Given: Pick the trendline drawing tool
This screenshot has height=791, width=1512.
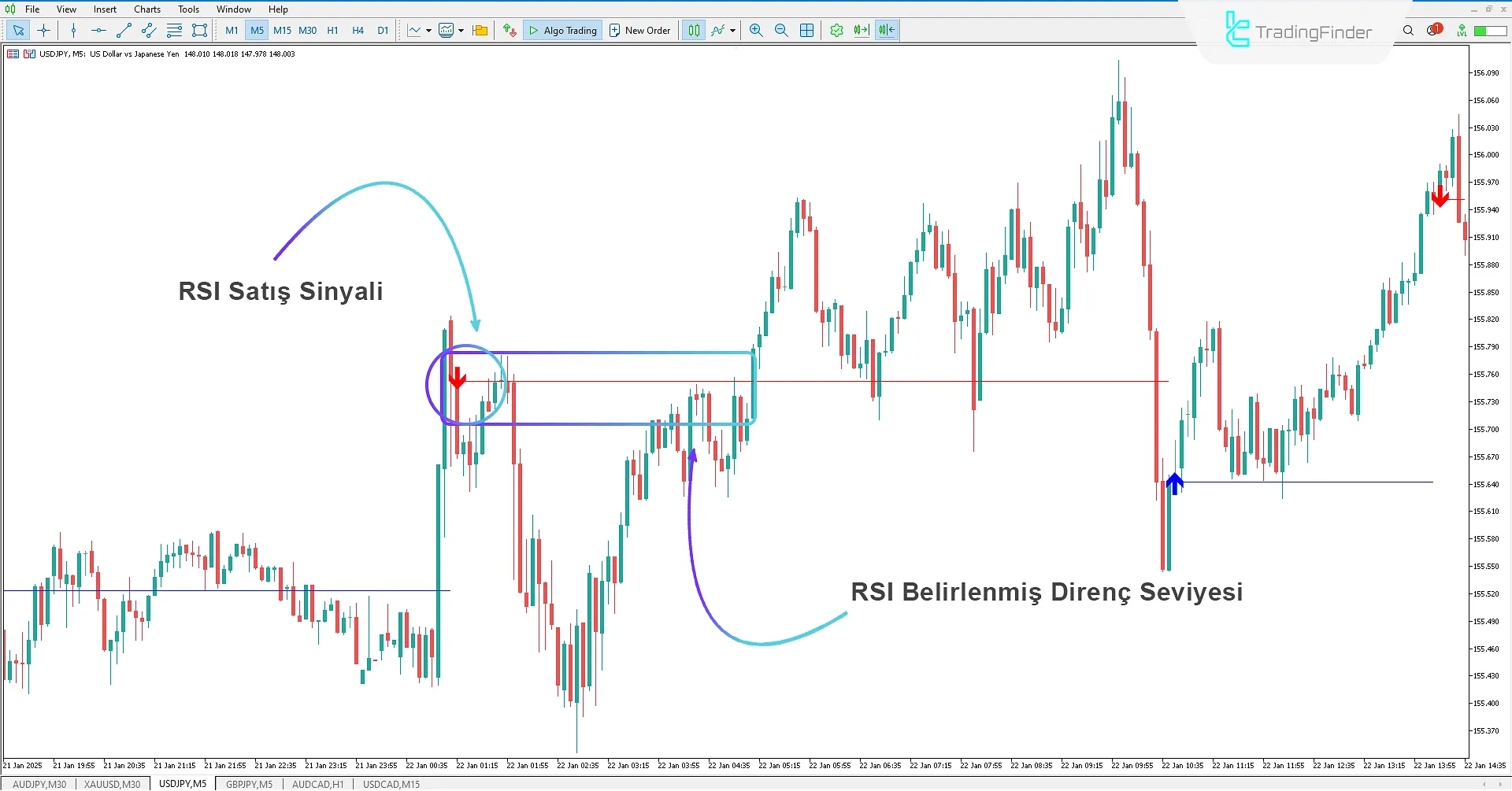Looking at the screenshot, I should (124, 31).
